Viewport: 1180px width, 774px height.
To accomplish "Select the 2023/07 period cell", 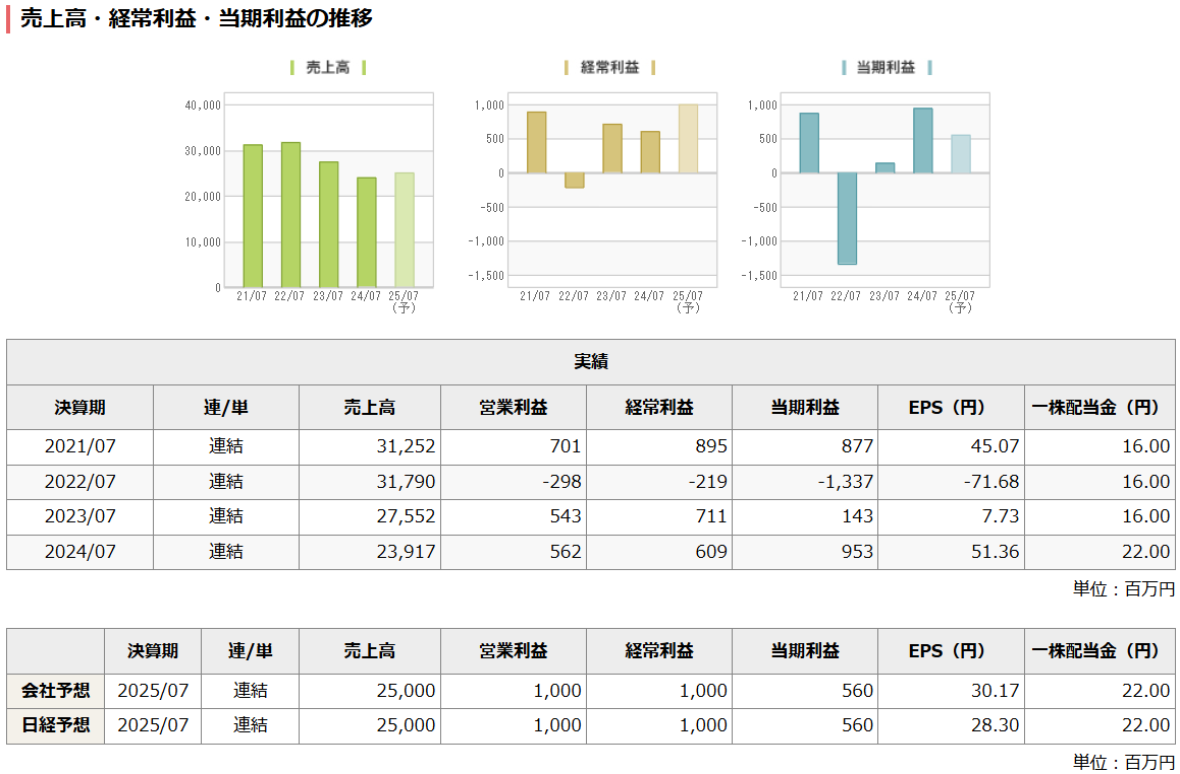I will coord(80,516).
